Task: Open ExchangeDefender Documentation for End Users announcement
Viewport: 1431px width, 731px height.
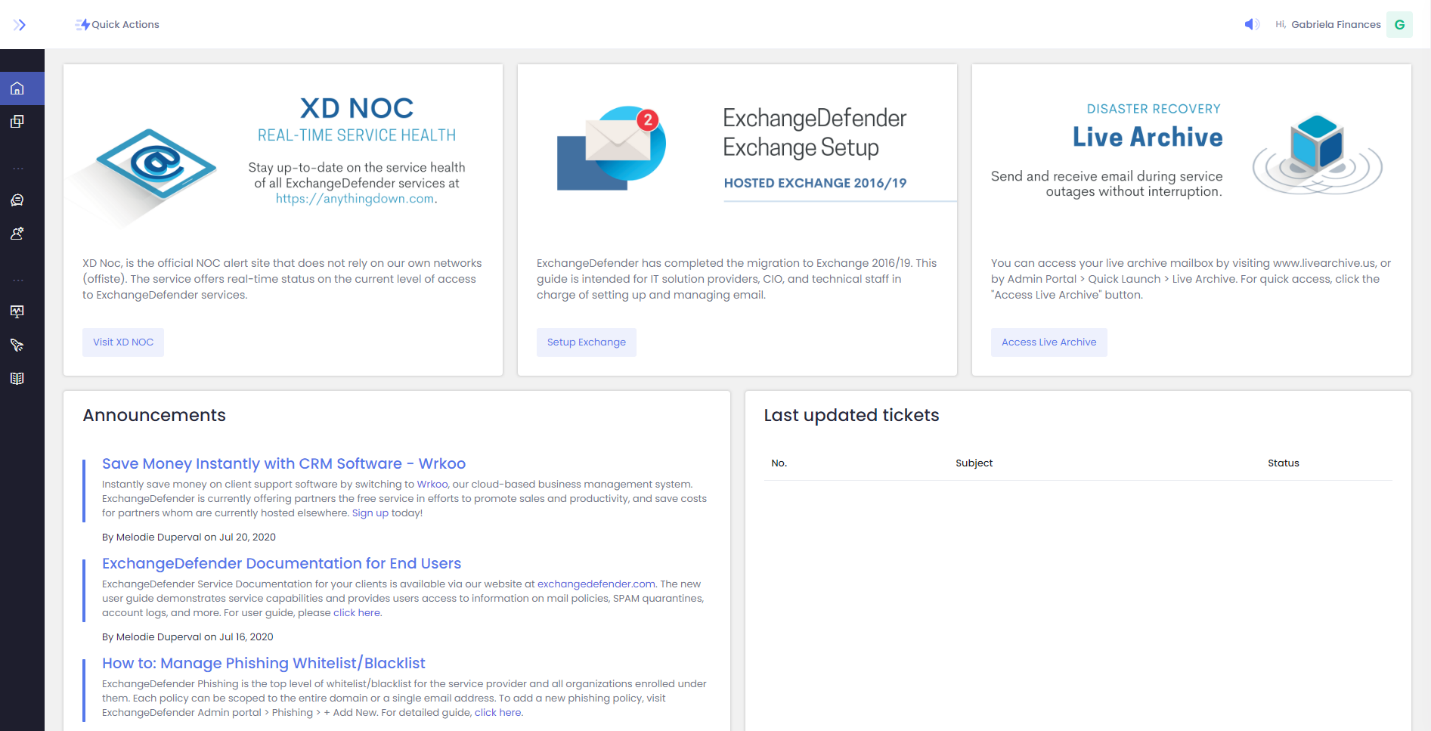Action: (x=281, y=564)
